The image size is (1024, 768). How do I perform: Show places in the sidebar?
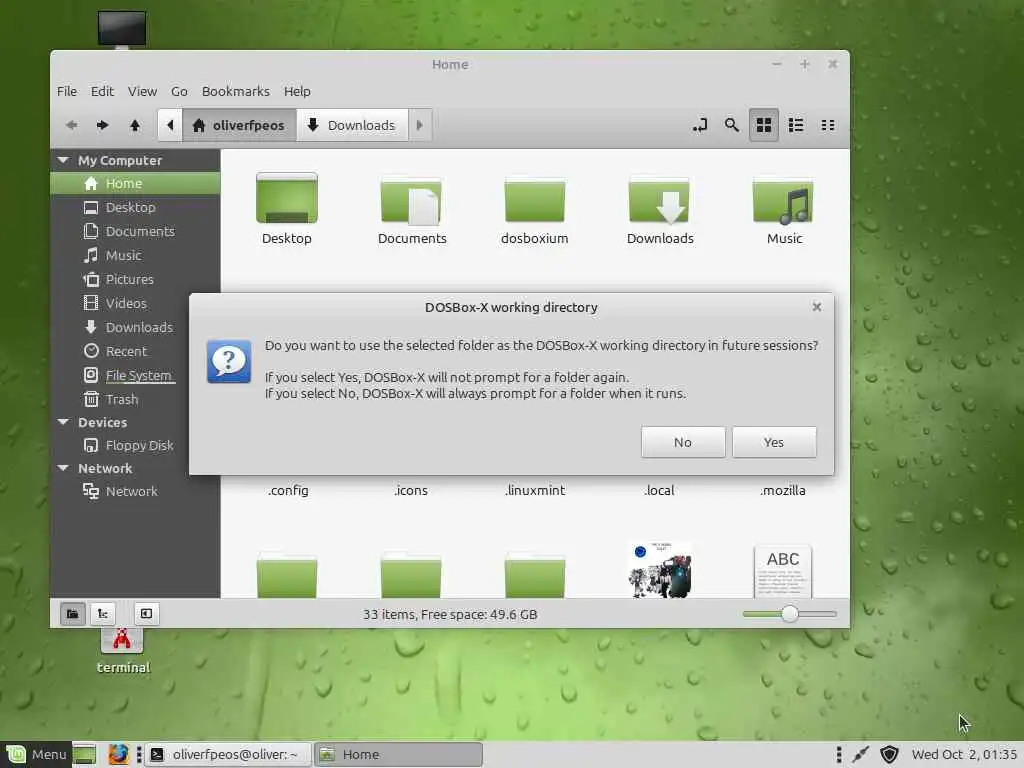coord(72,613)
